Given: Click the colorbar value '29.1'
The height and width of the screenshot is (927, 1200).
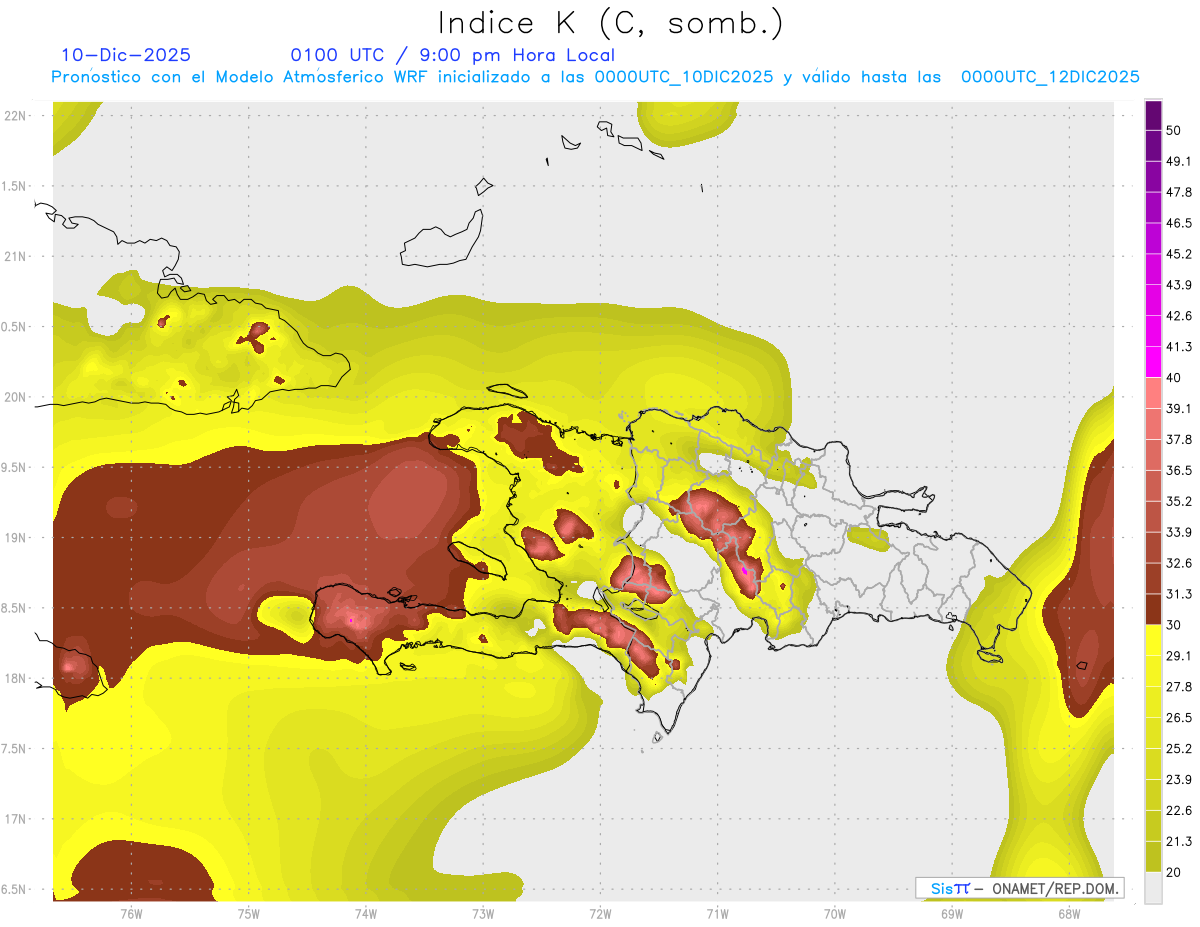Looking at the screenshot, I should point(1178,656).
